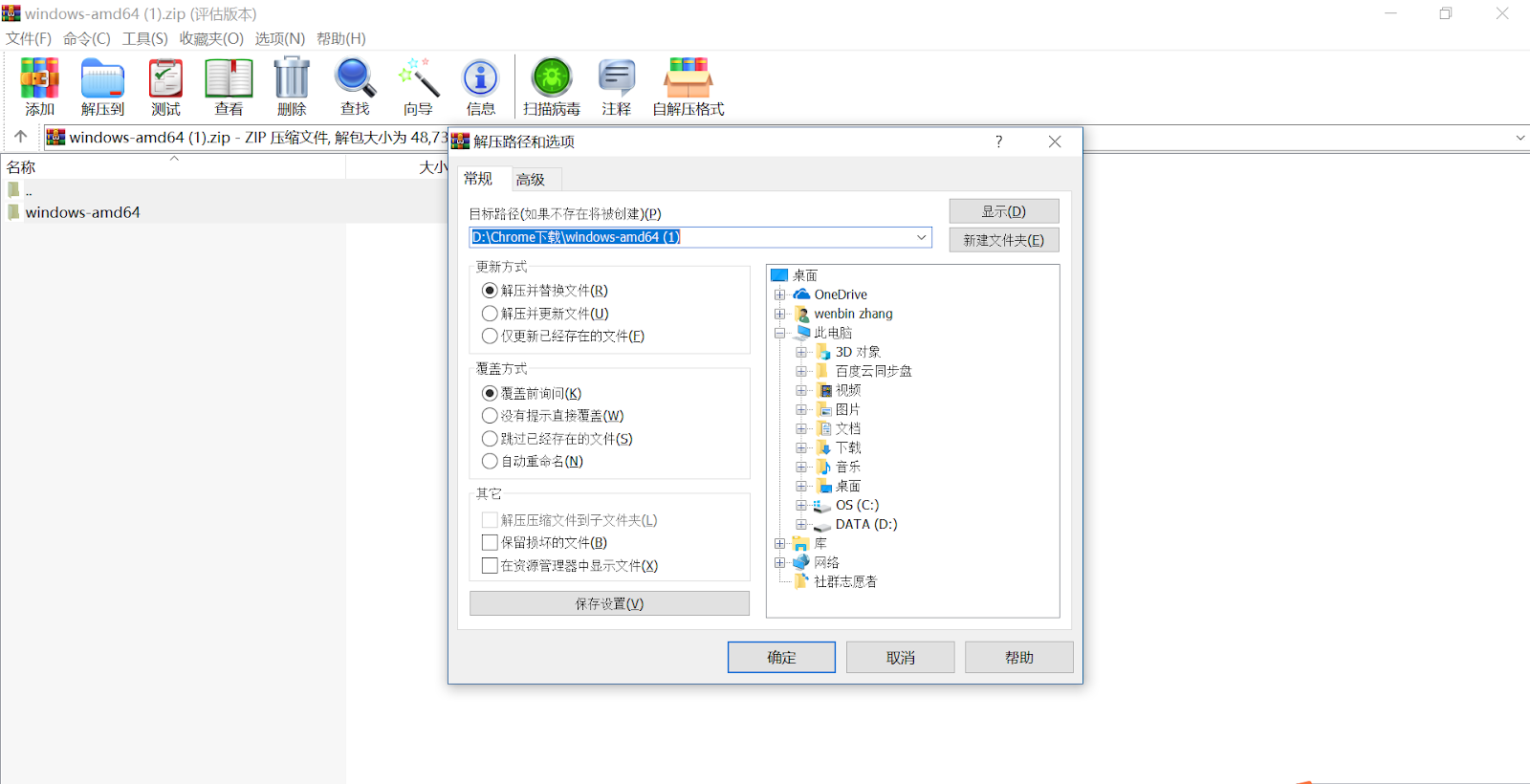The width and height of the screenshot is (1530, 784).
Task: Click the parent folder '..' icon
Action: click(13, 189)
